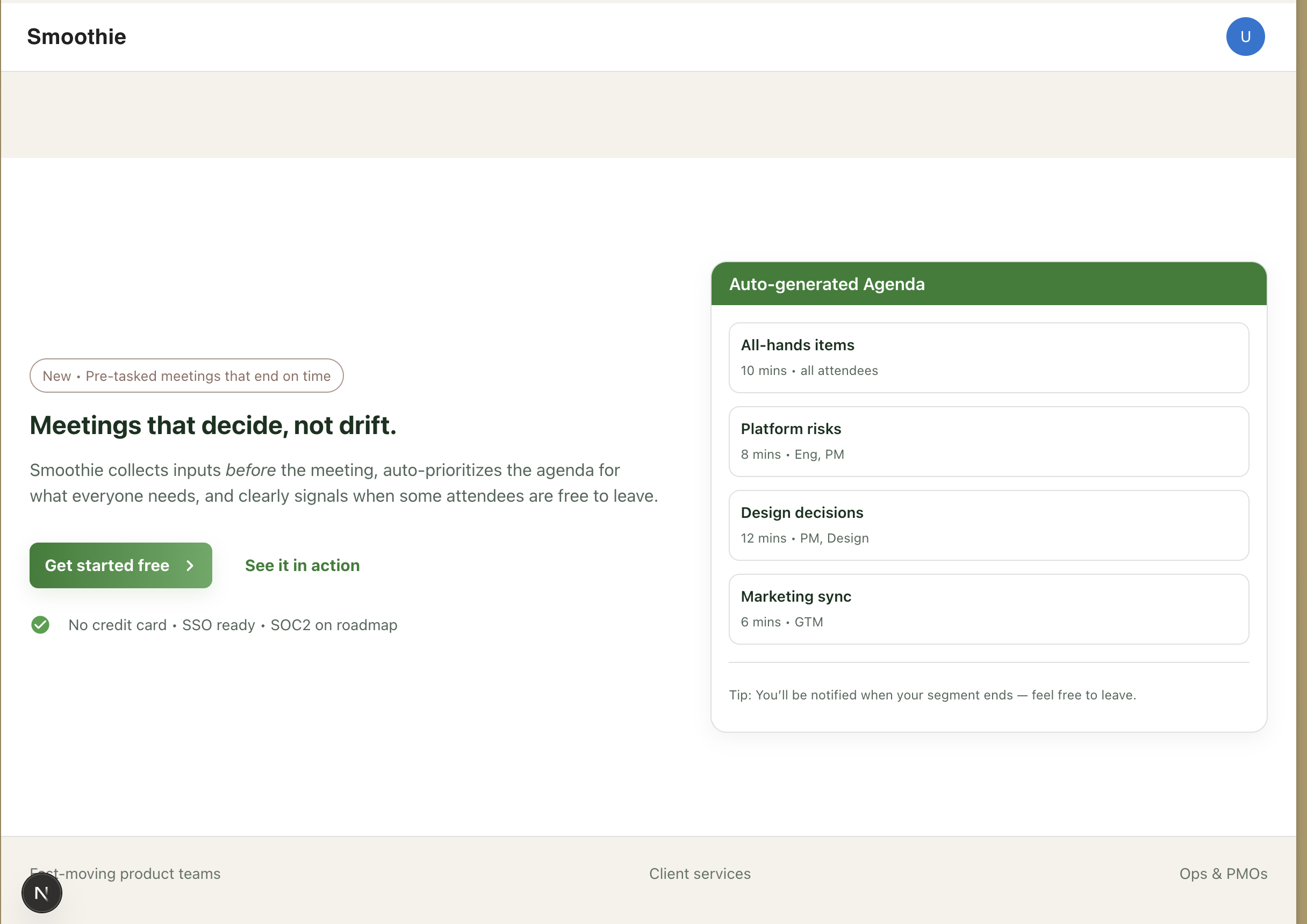Click the Meetings that decide headline

213,425
